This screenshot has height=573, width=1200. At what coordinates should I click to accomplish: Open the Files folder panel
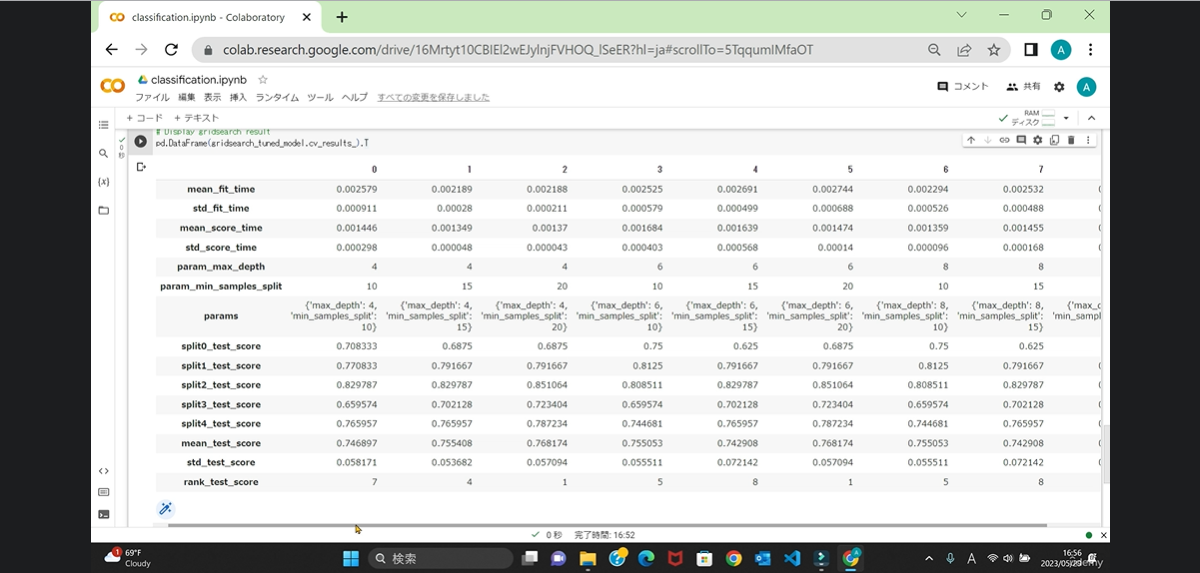point(103,211)
